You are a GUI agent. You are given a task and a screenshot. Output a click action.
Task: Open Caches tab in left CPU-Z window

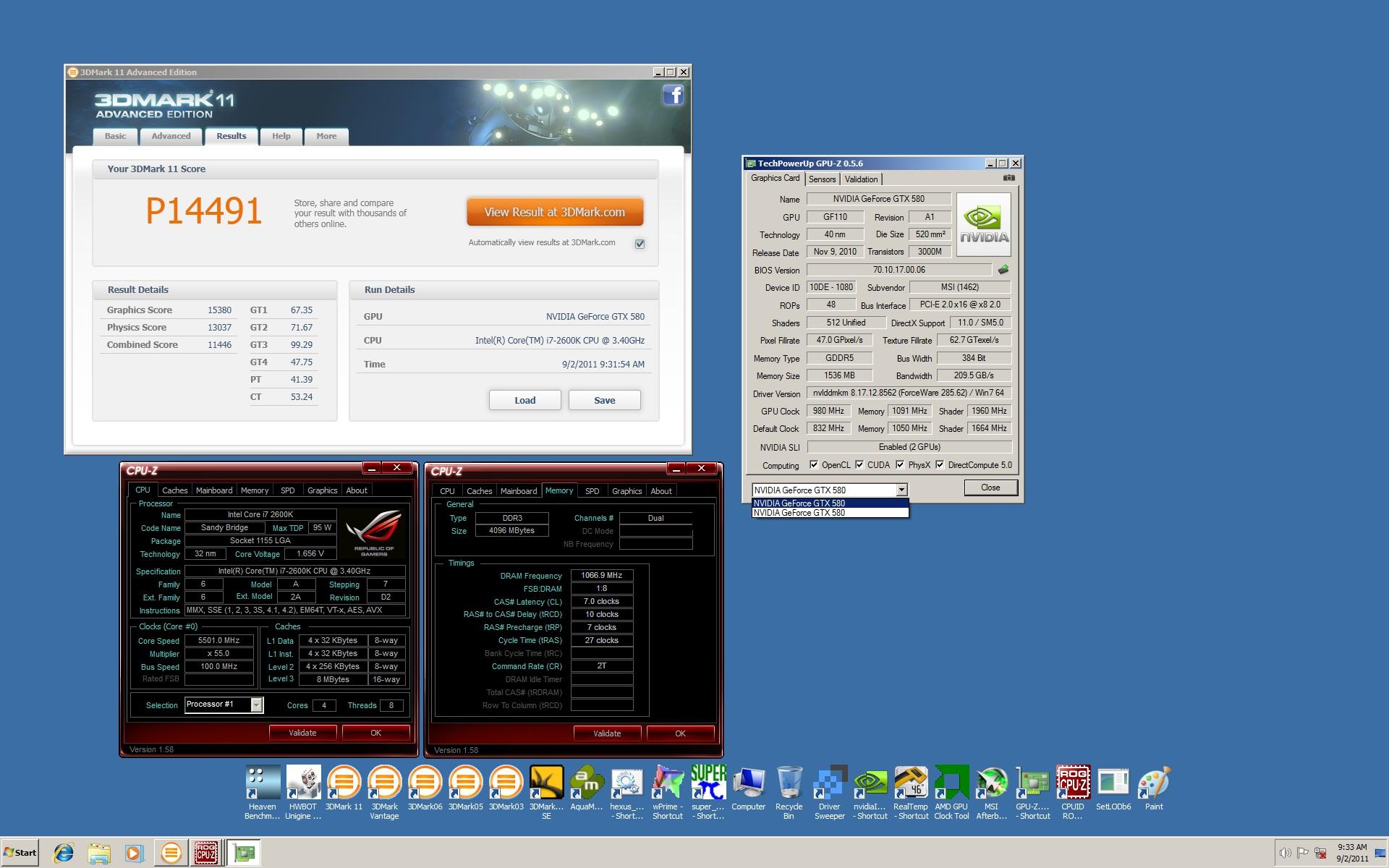pyautogui.click(x=174, y=490)
